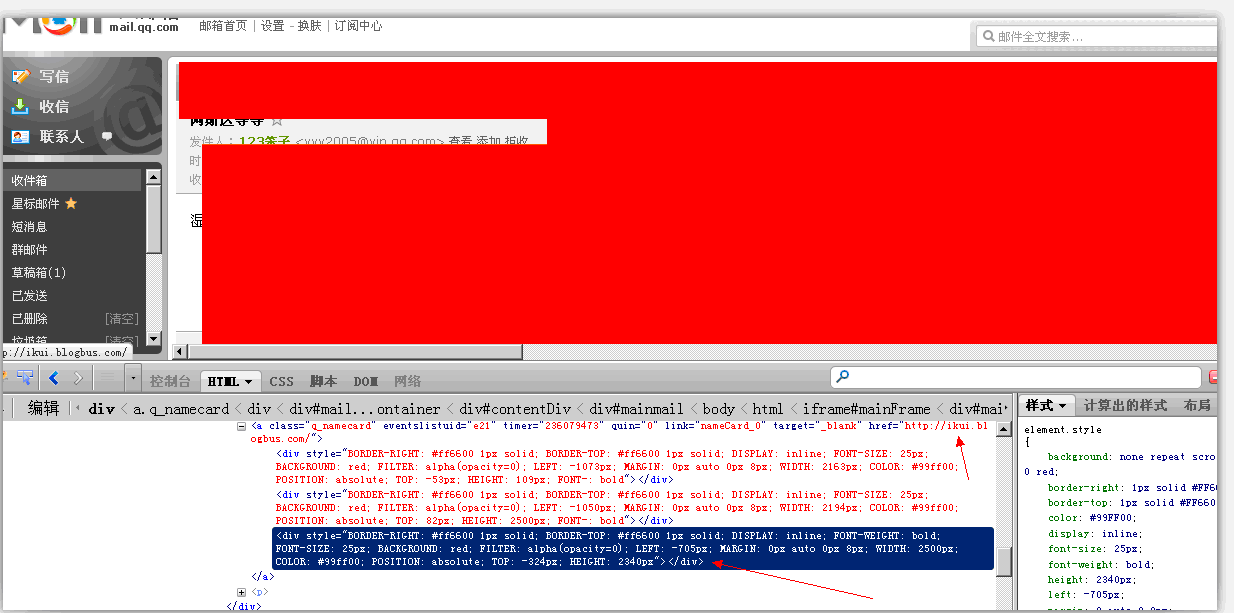Switch to the 控制台 tab
This screenshot has height=613, width=1234.
(170, 382)
